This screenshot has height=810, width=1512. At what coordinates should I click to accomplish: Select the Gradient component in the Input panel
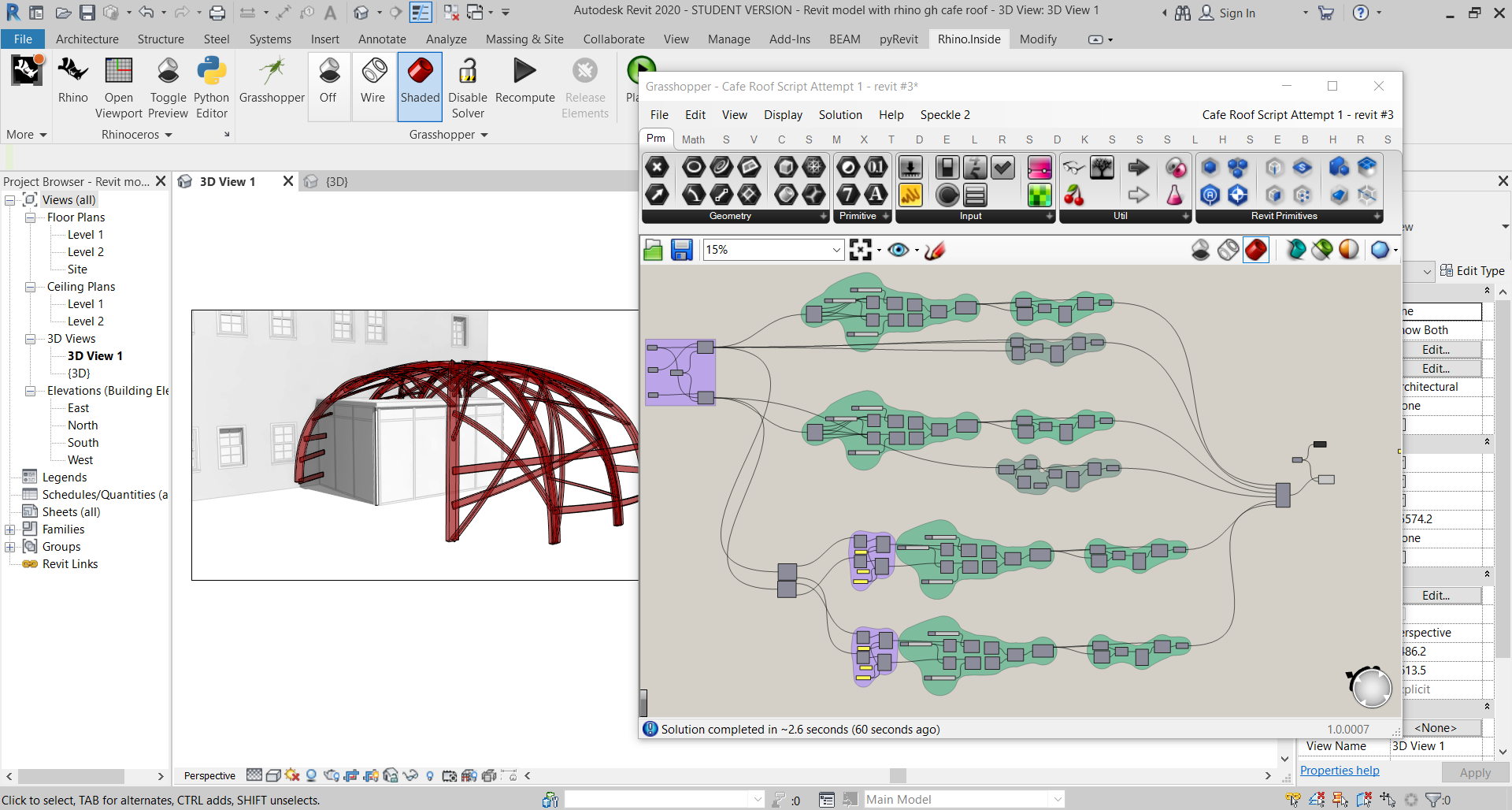click(x=1039, y=167)
